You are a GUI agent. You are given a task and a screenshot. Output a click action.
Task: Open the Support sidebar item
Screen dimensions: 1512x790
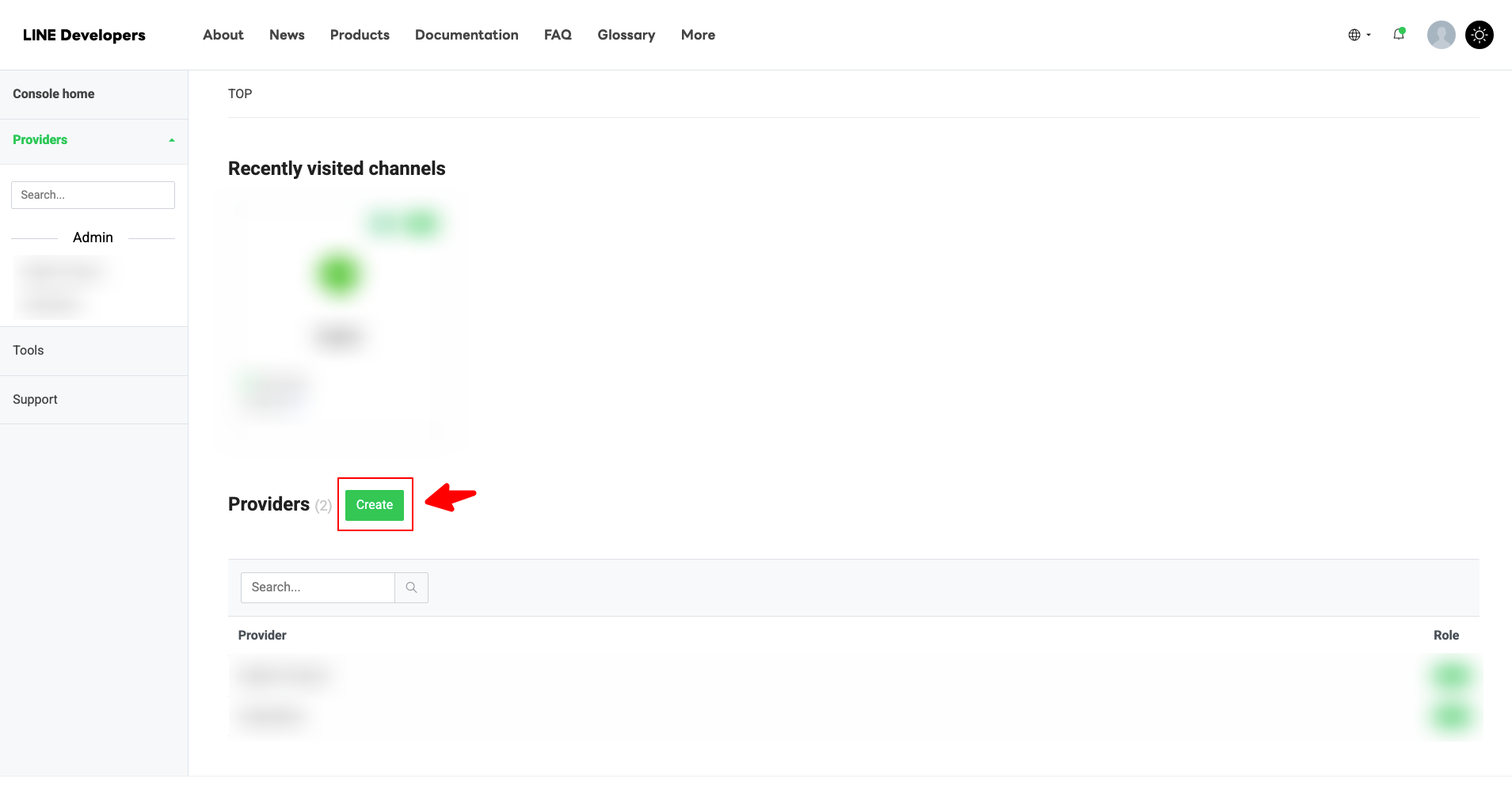(x=93, y=400)
